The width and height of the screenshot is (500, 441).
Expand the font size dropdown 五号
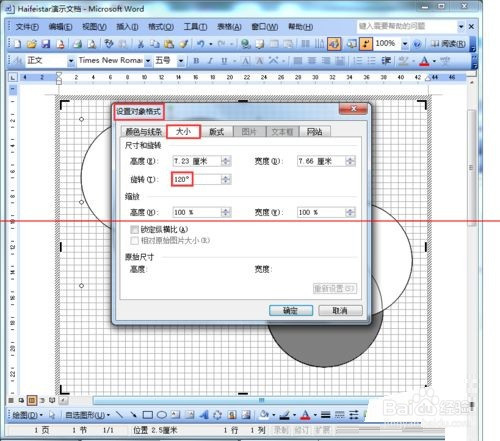coord(180,61)
